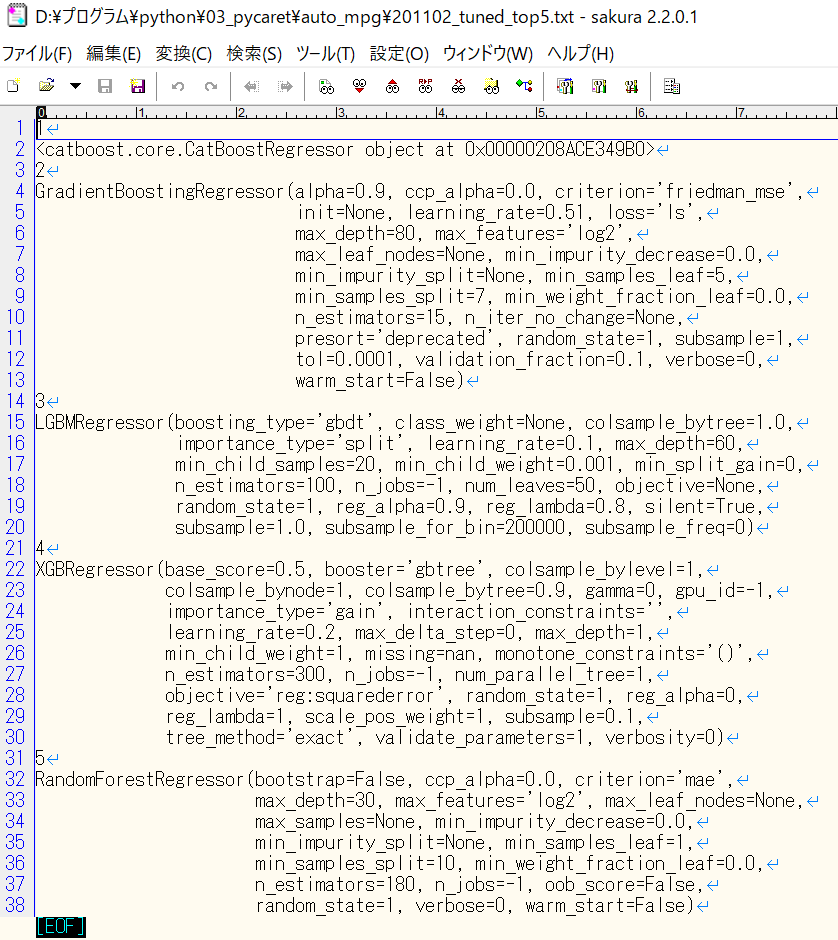
Task: Open the ヘルプ(H) menu
Action: point(580,54)
